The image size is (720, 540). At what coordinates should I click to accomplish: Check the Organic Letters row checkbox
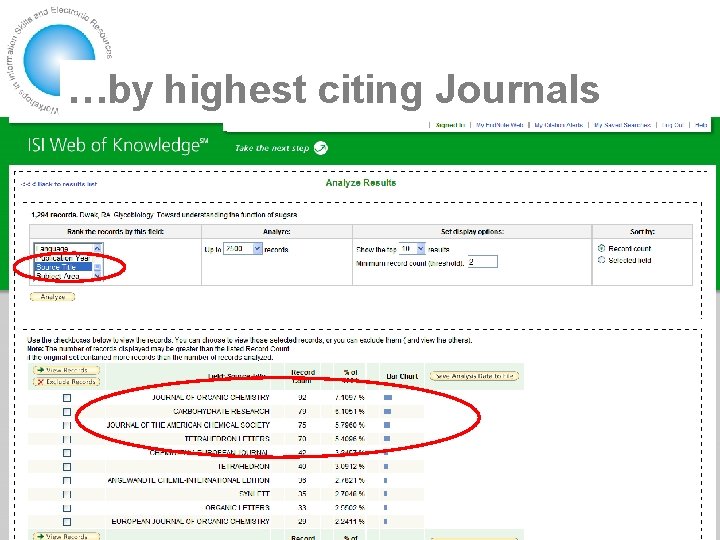(67, 508)
